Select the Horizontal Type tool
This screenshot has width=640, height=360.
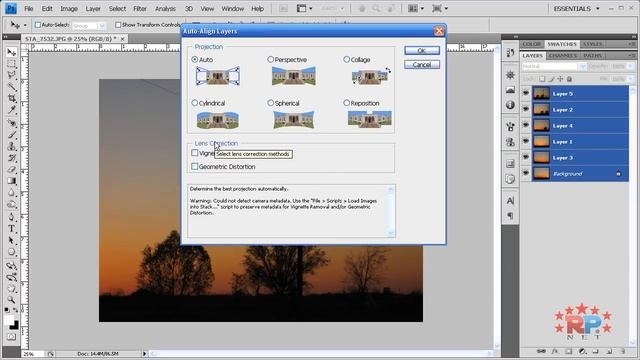11,229
